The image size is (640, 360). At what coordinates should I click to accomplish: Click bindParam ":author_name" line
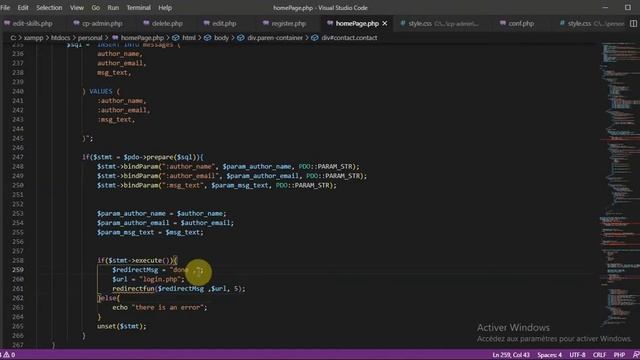[x=228, y=167]
